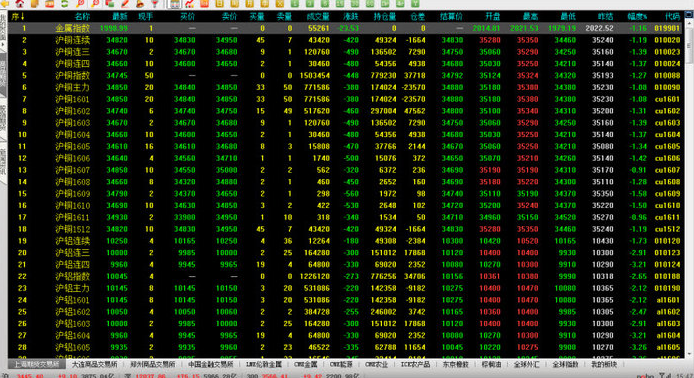Sort list by 成交量 column header
Image resolution: width=694 pixels, height=378 pixels.
point(318,16)
